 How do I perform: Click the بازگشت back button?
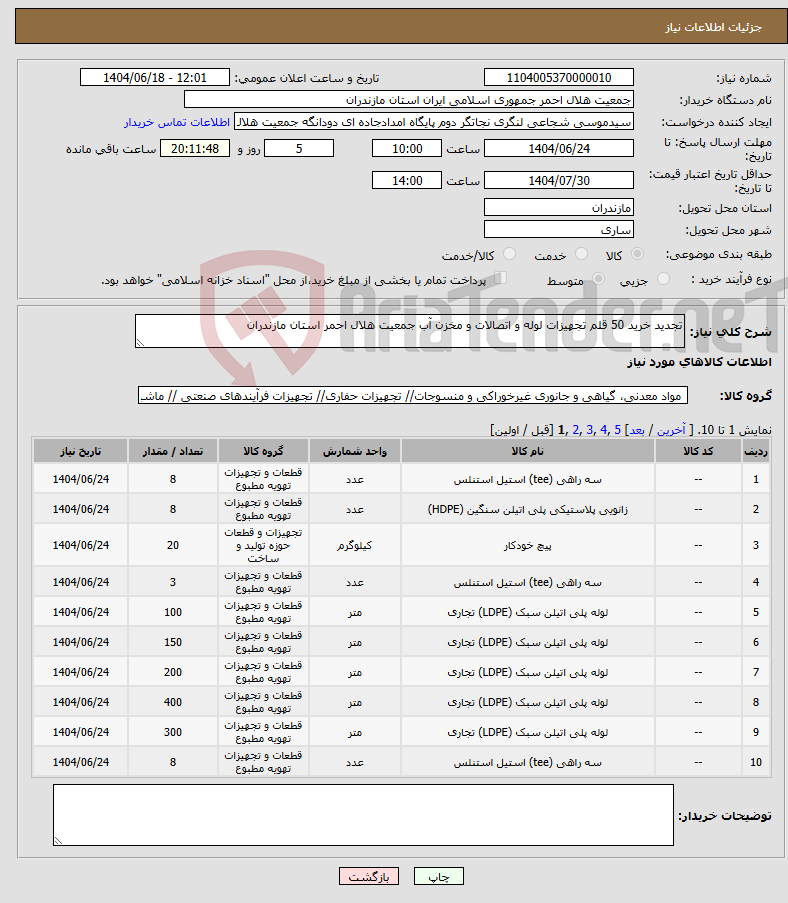pos(369,877)
